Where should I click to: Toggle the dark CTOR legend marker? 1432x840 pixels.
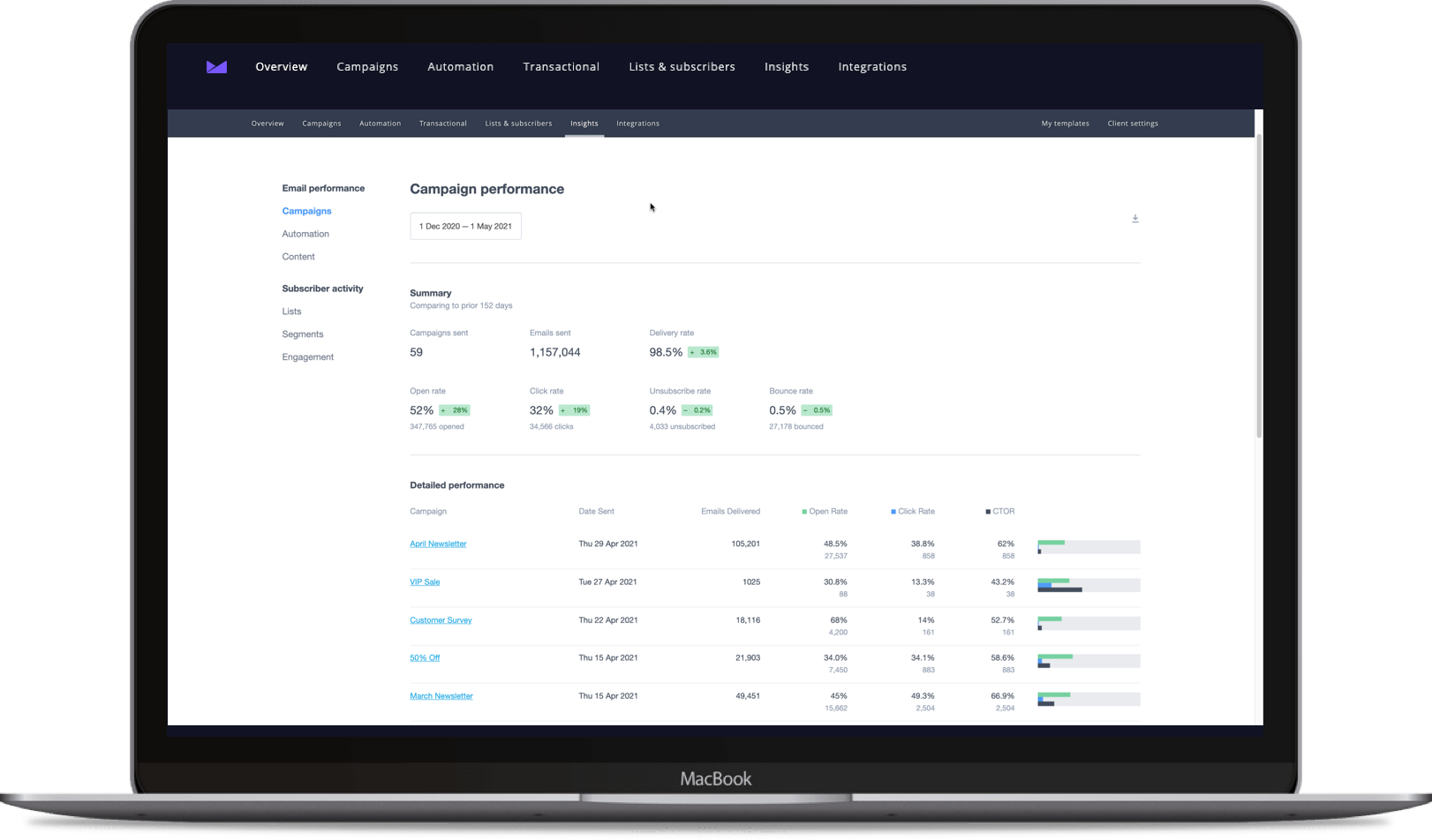pos(987,511)
